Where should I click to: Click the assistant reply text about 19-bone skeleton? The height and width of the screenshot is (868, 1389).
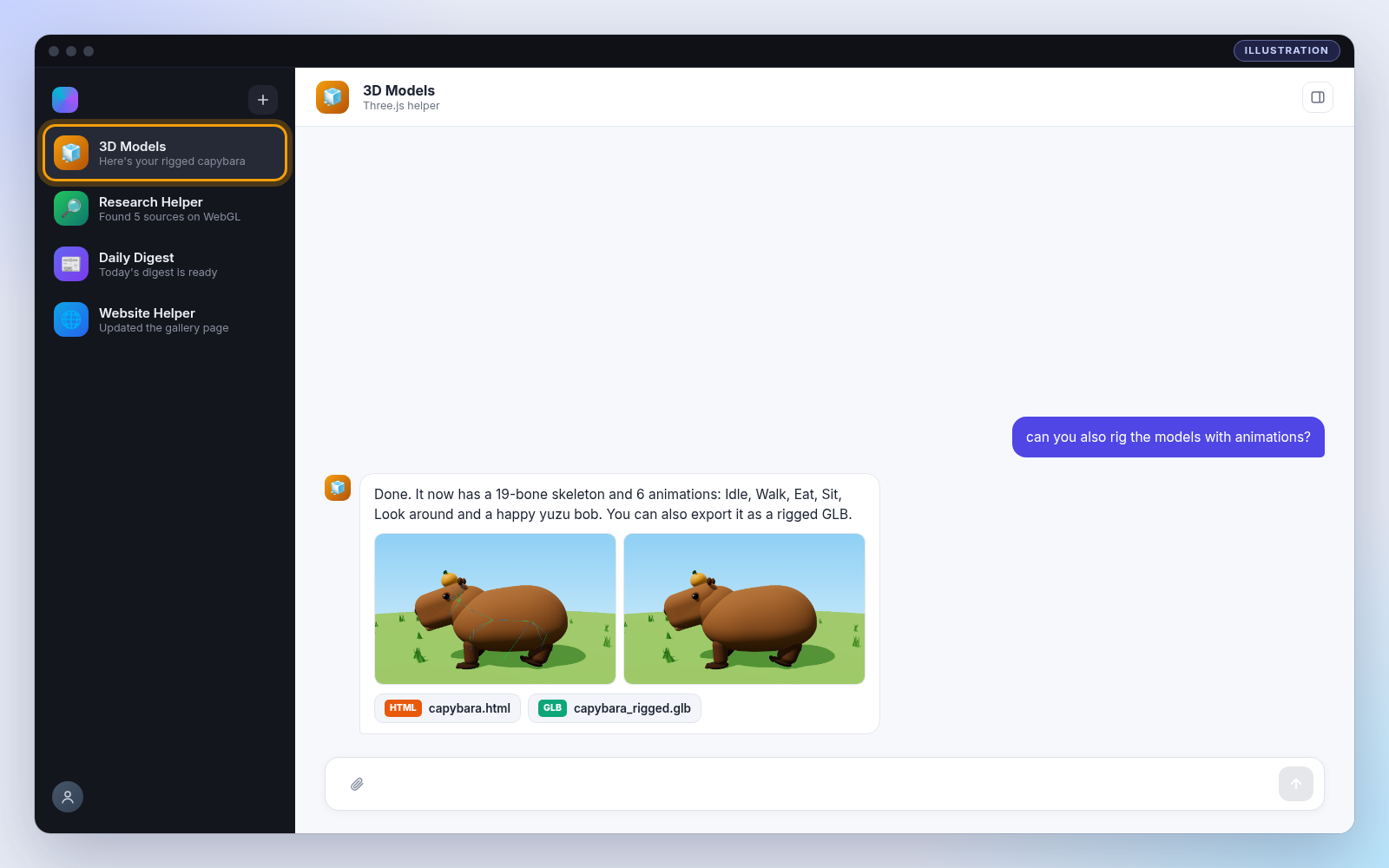tap(613, 504)
